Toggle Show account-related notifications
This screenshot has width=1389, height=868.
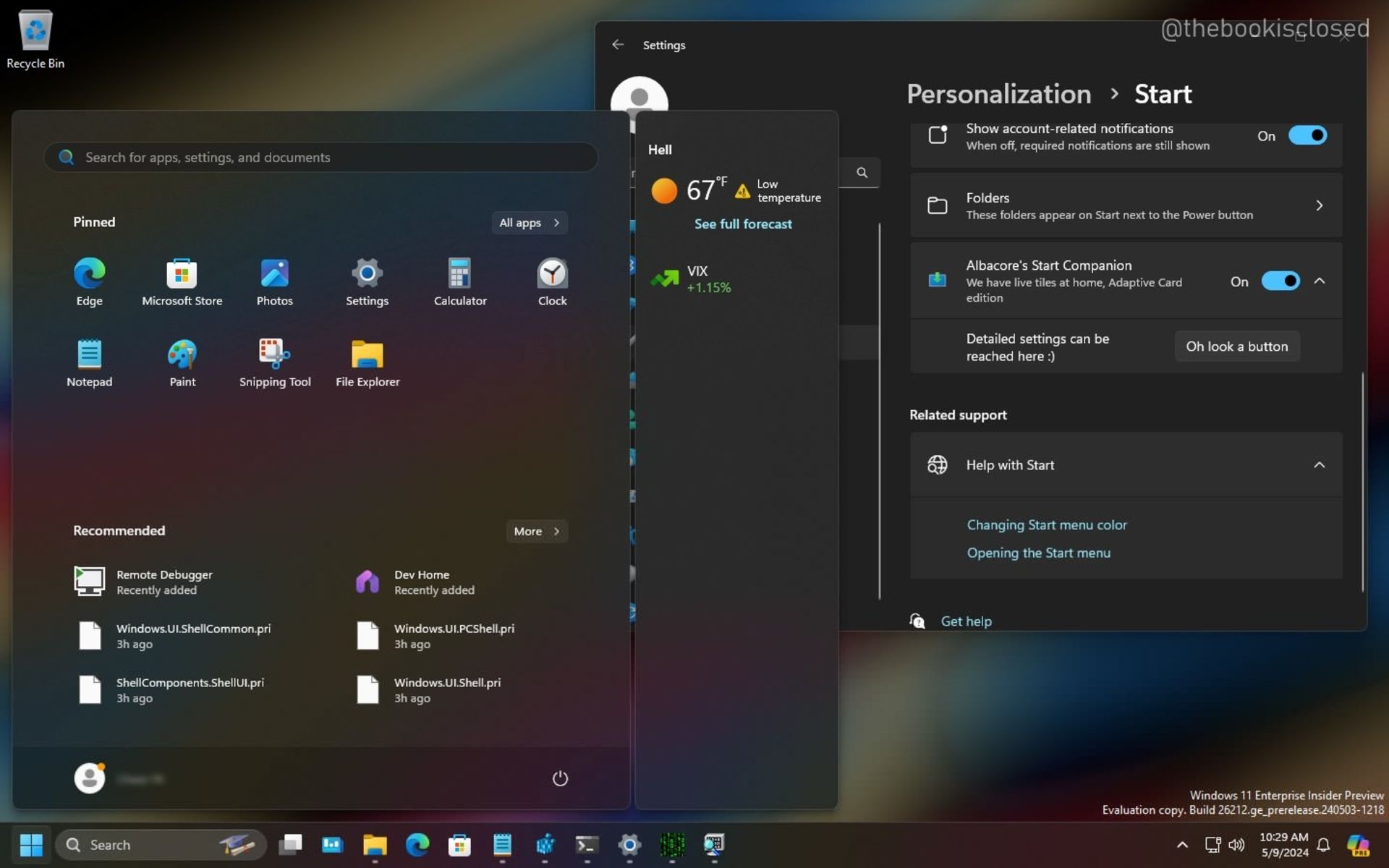pos(1306,135)
